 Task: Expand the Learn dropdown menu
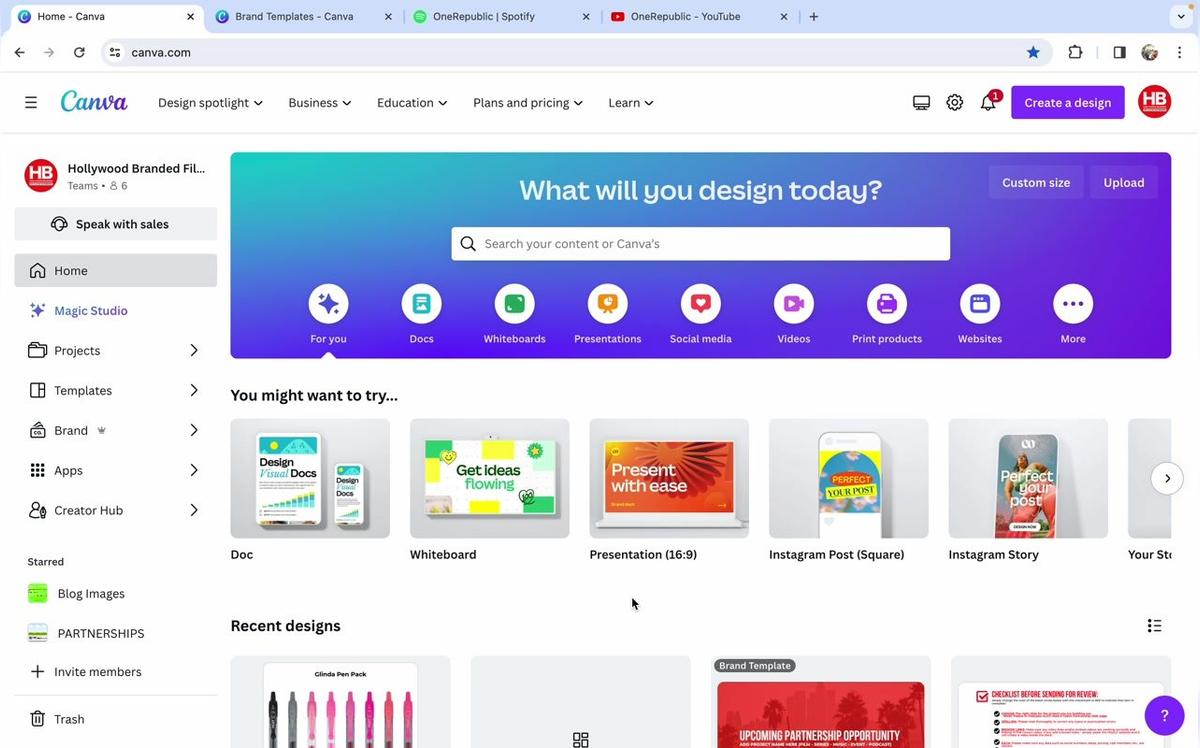(631, 102)
